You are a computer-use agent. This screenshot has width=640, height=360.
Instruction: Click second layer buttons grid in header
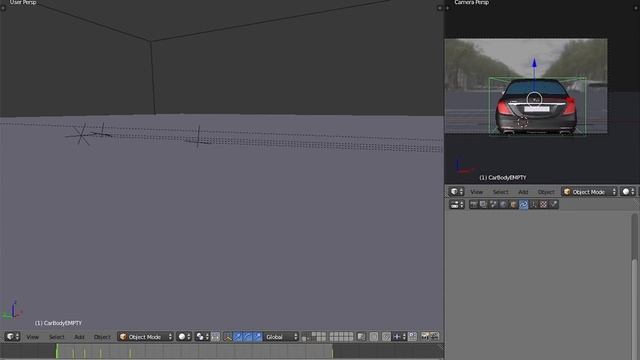click(x=341, y=337)
